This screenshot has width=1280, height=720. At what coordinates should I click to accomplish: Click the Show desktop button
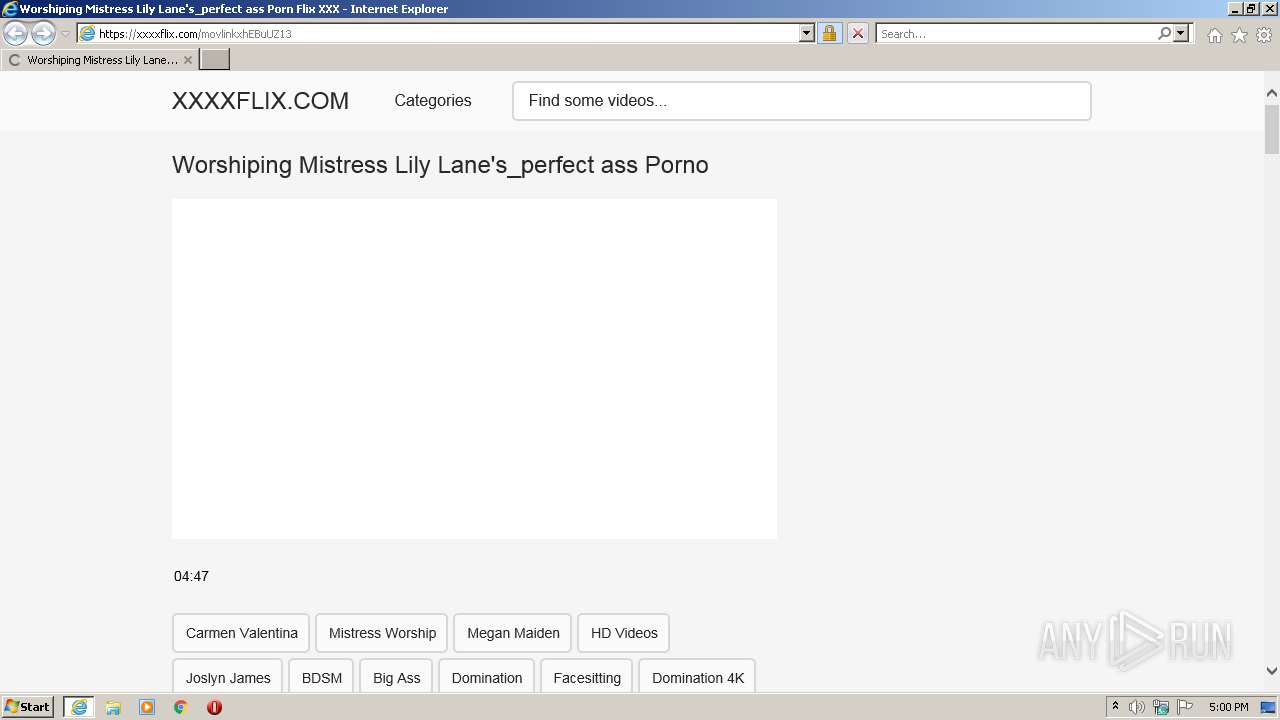tap(1268, 707)
